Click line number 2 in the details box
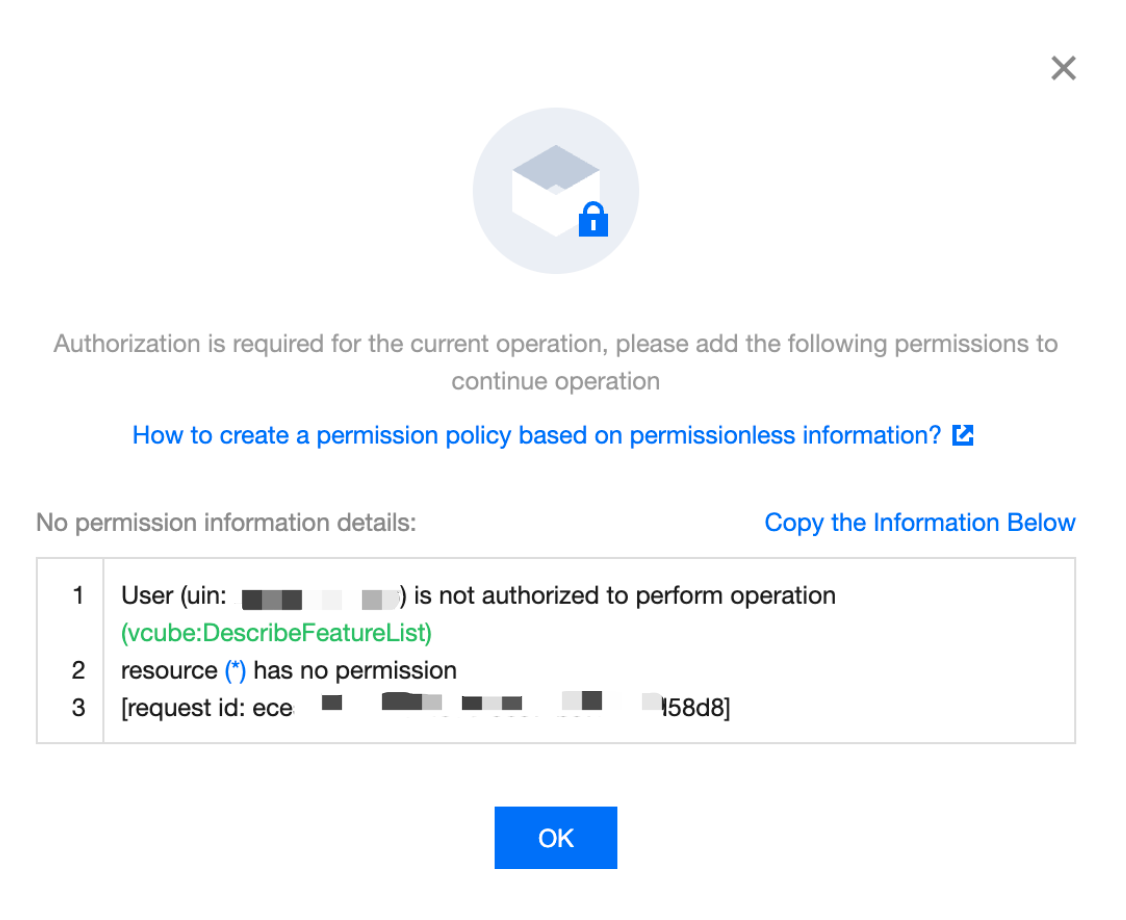 pos(78,670)
